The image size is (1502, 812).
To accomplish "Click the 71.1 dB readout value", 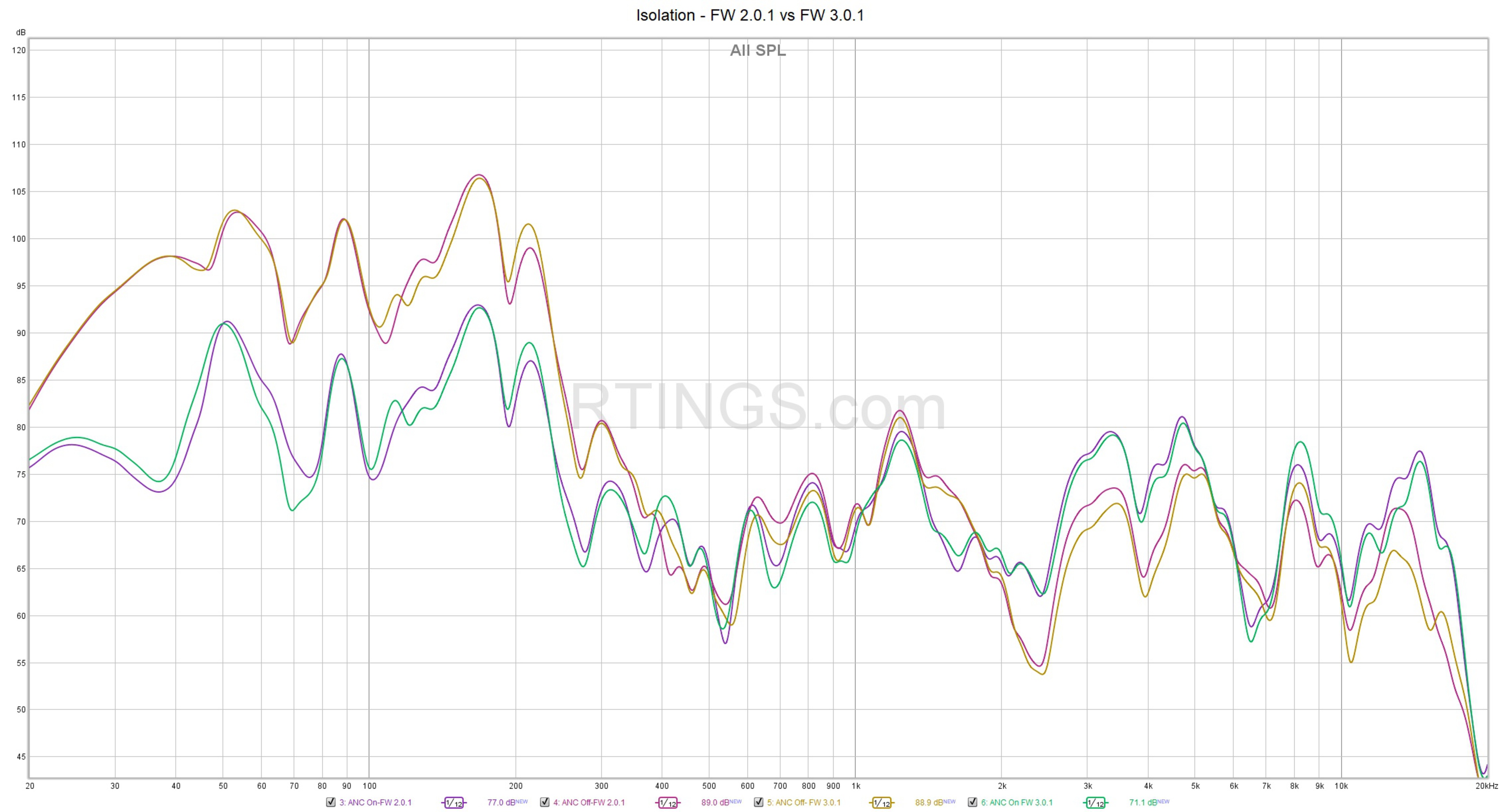I will point(1143,803).
